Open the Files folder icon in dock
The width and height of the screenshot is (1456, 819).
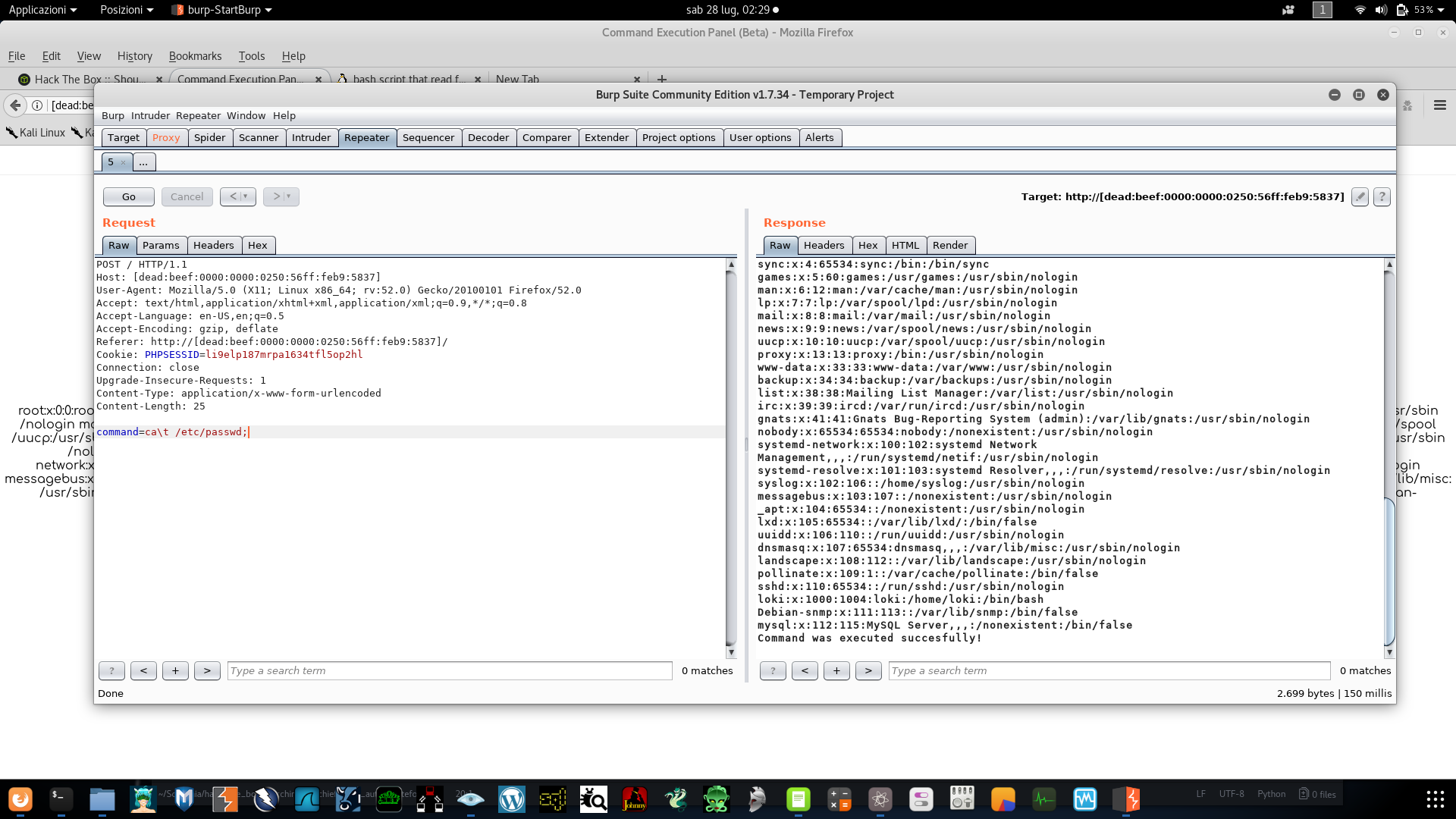pos(102,799)
